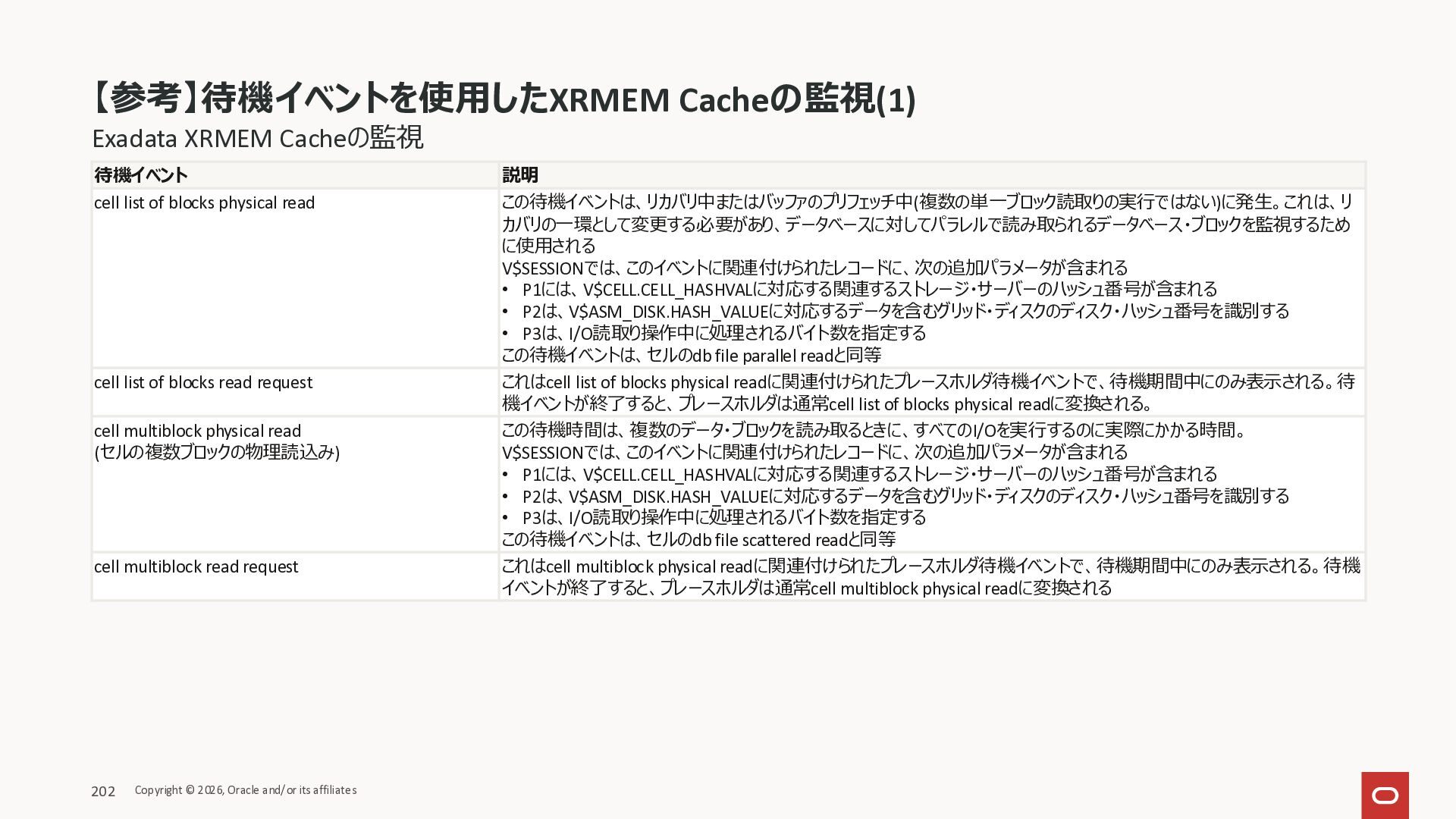Select the 待機イベント column header
Image resolution: width=1456 pixels, height=819 pixels.
[141, 175]
